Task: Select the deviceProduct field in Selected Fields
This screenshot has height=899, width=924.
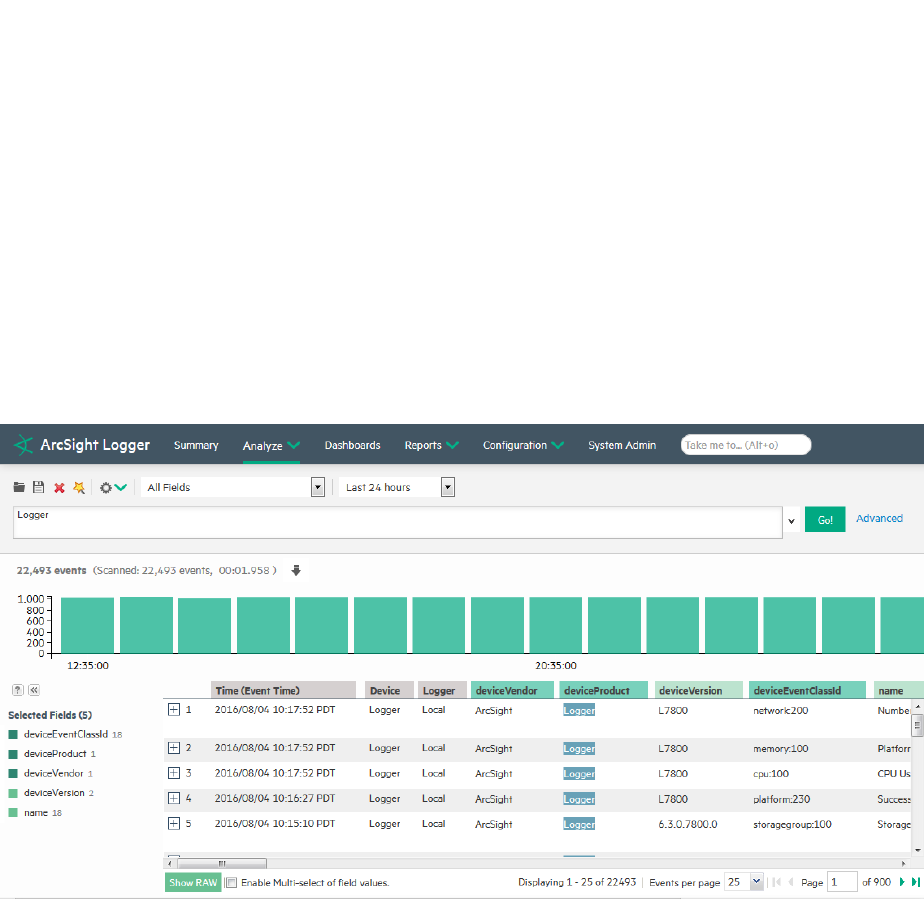Action: point(55,753)
